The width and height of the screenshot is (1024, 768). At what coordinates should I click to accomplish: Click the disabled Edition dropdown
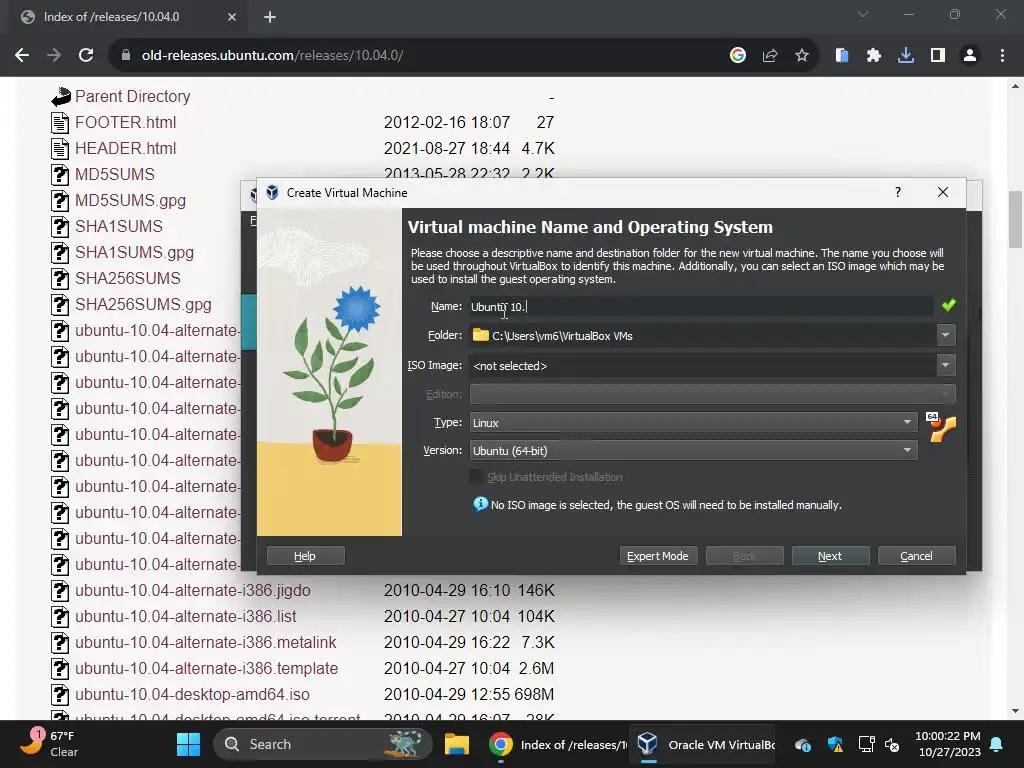click(x=712, y=394)
